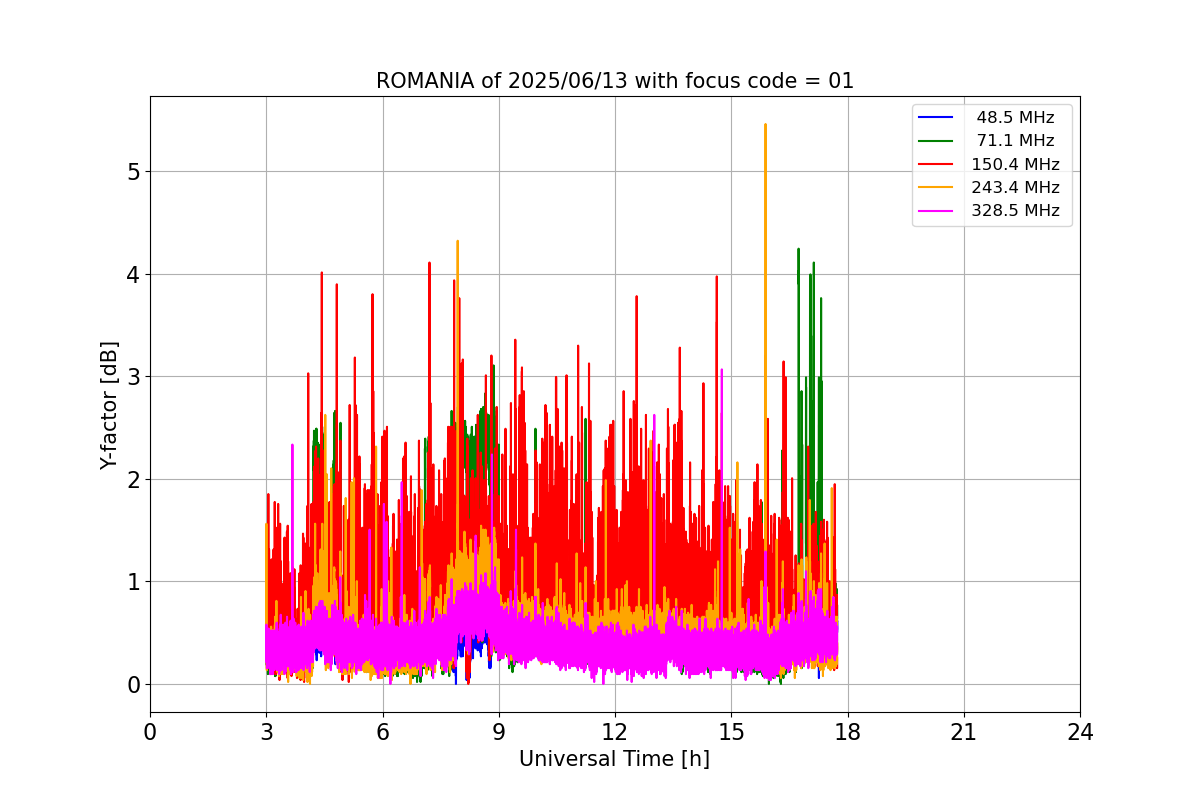Select the '150.4 MHz' legend label
The image size is (1200, 800).
[1015, 164]
